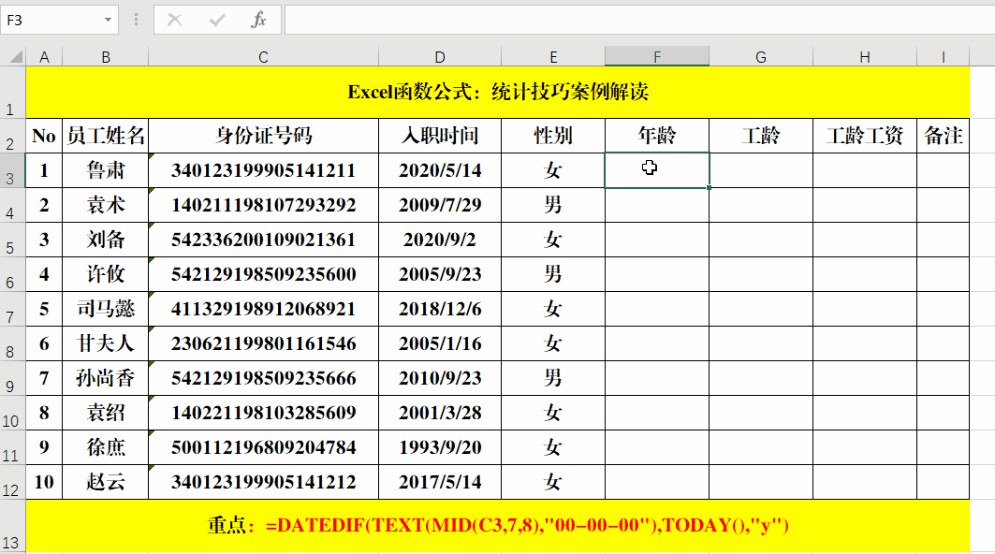Click the name cell '袁术'
995x554 pixels.
tap(105, 205)
